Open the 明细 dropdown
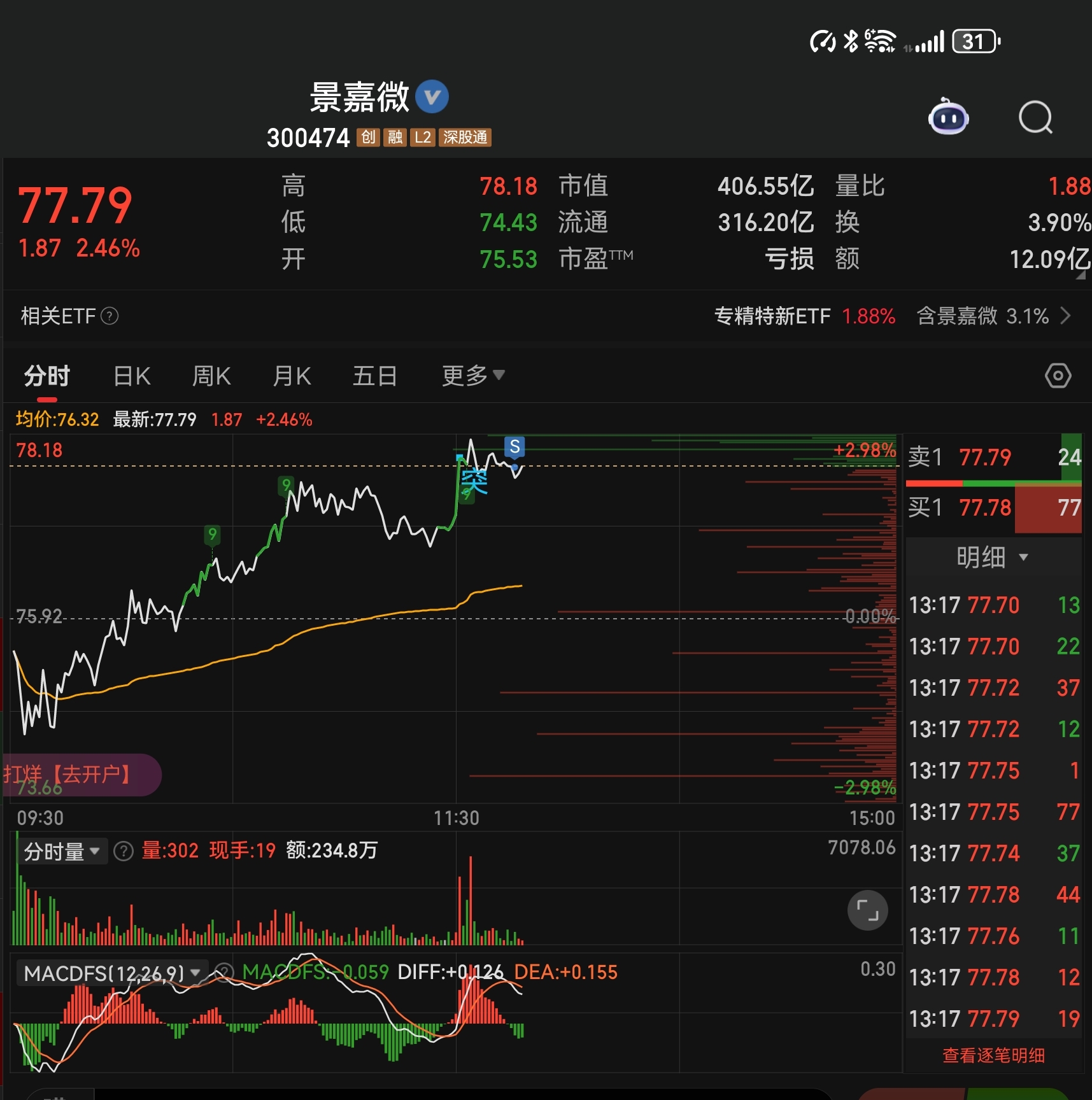The image size is (1092, 1100). 992,557
